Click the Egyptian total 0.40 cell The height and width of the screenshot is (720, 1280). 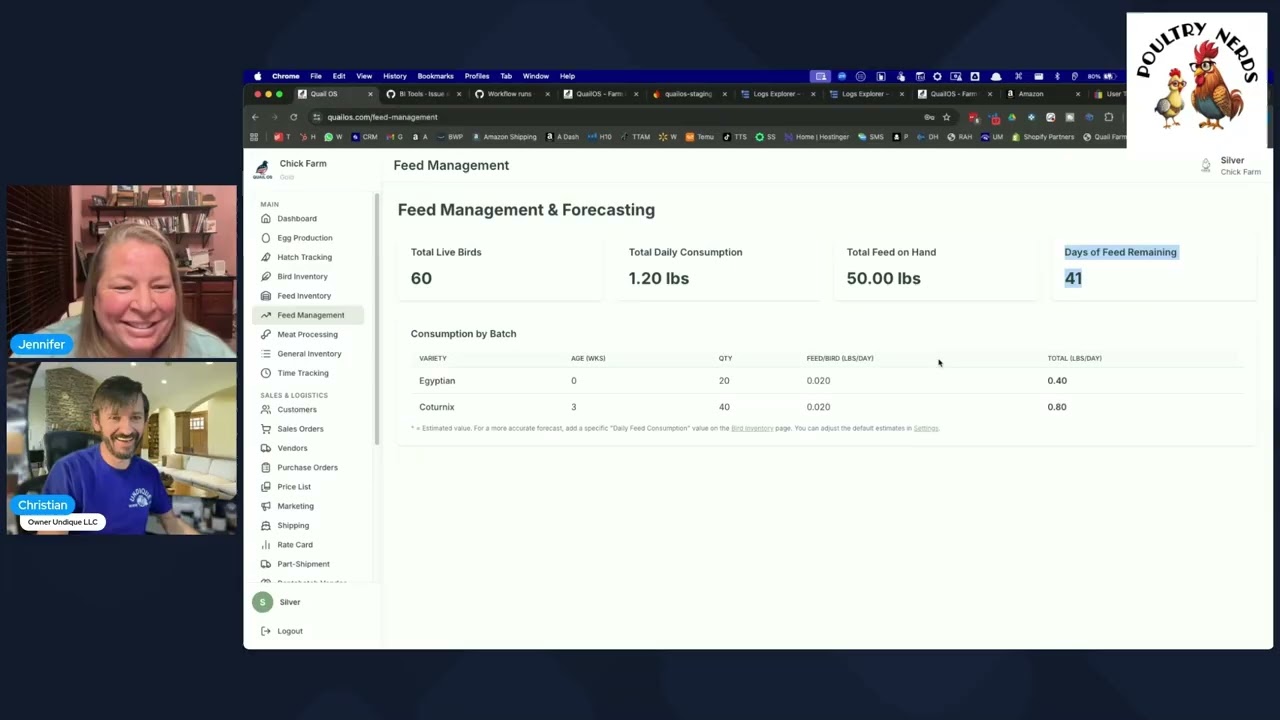pyautogui.click(x=1057, y=381)
